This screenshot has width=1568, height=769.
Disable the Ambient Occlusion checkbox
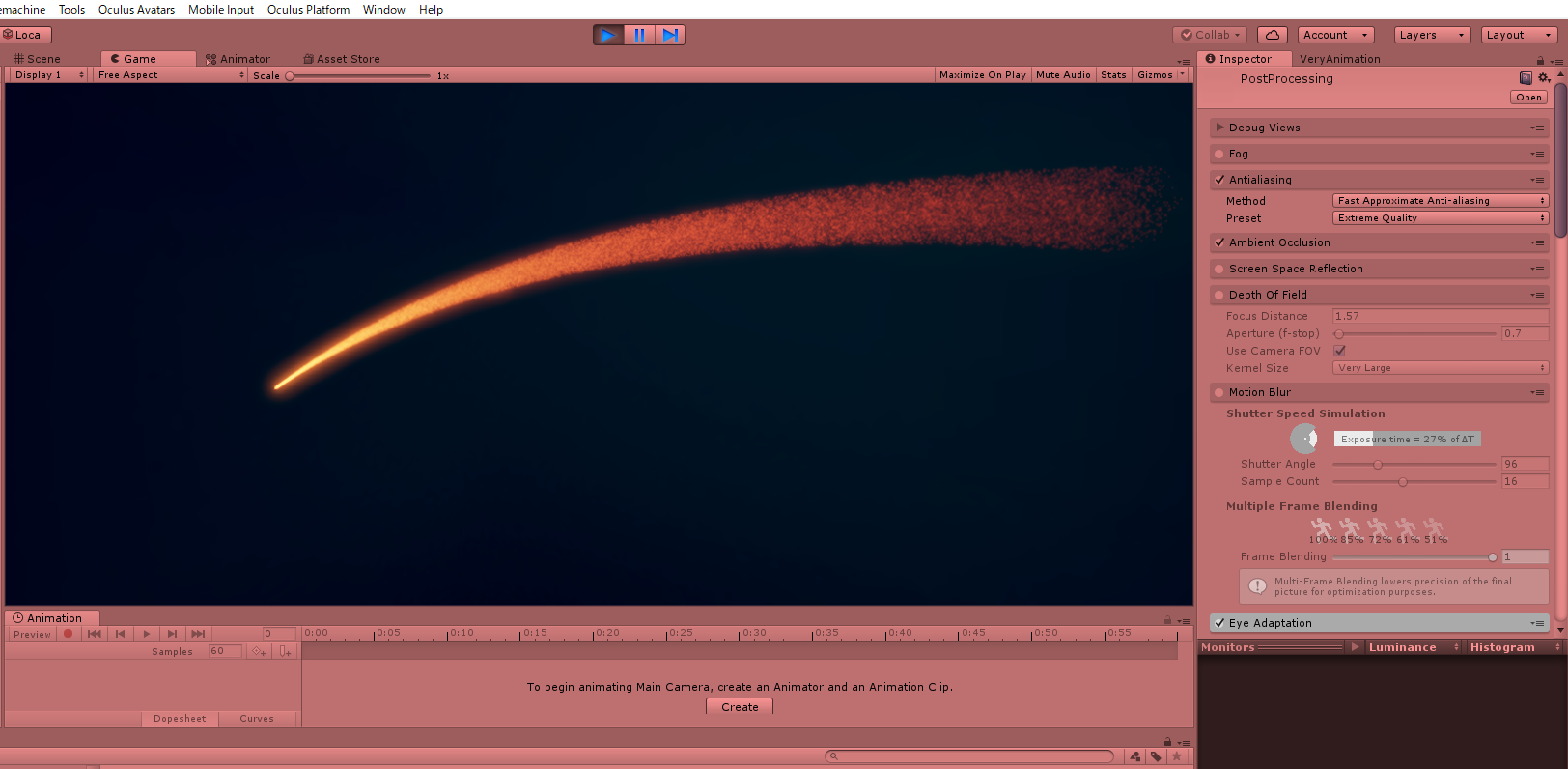1219,242
